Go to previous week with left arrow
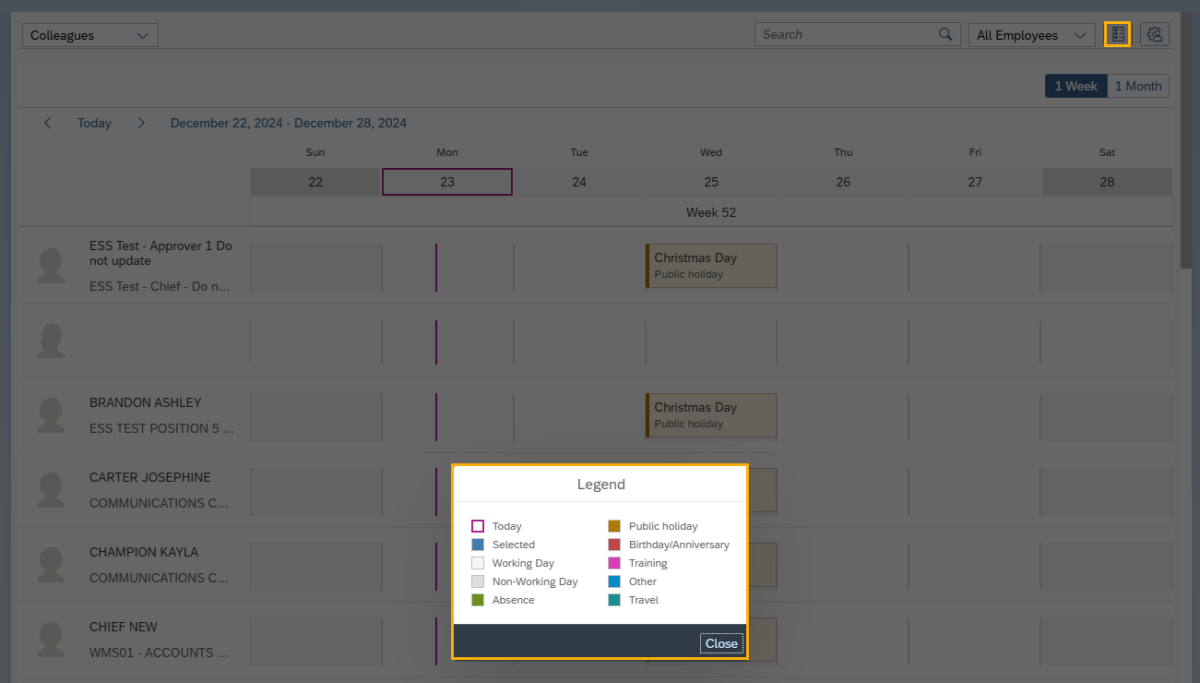The width and height of the screenshot is (1200, 683). click(47, 123)
